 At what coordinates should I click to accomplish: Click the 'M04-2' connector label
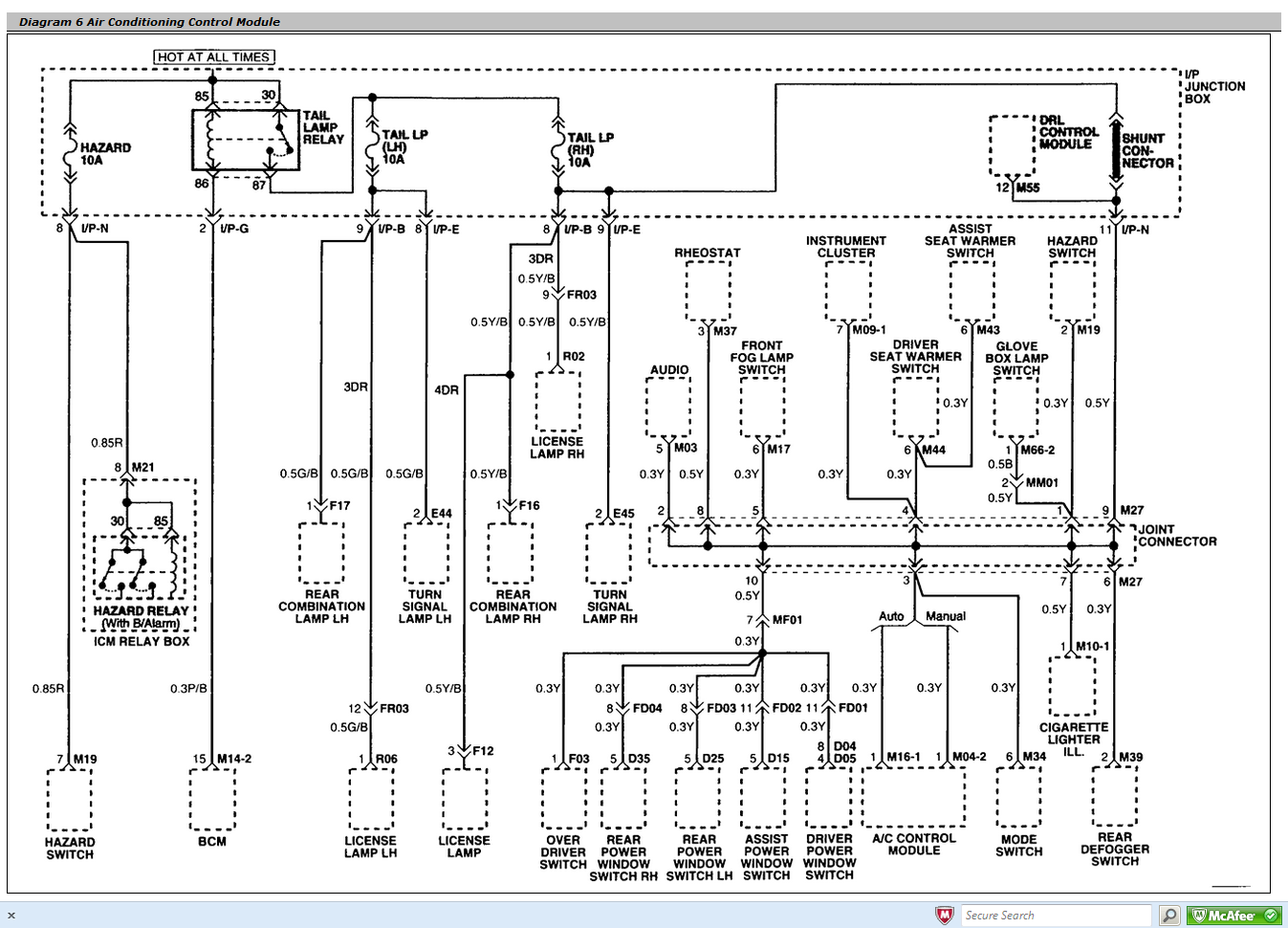969,756
